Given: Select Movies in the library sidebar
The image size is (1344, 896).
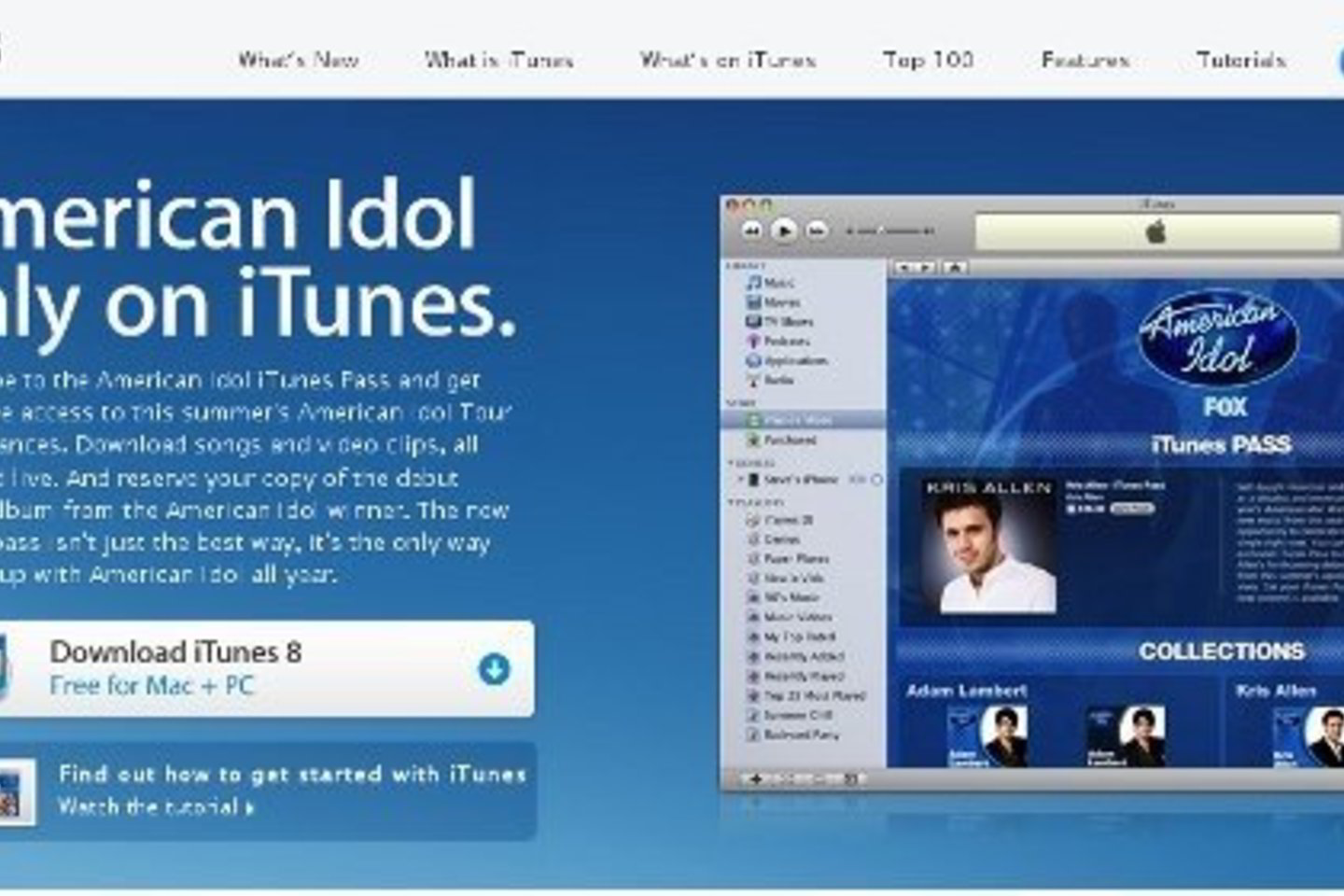Looking at the screenshot, I should 773,301.
